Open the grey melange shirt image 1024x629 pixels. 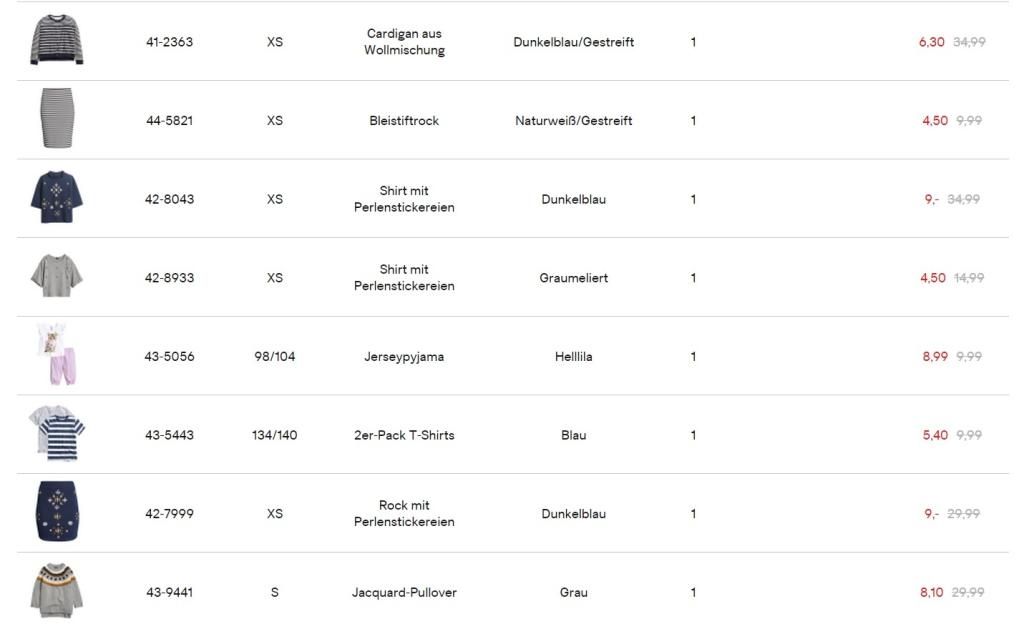pos(57,276)
